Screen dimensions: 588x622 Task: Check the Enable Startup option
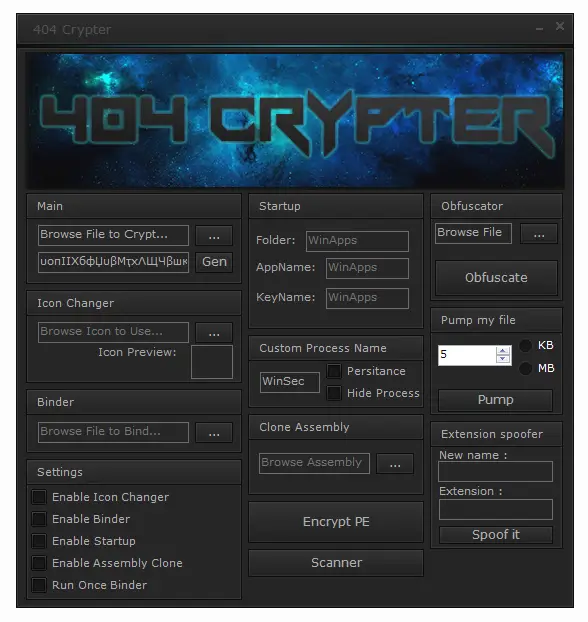click(39, 541)
